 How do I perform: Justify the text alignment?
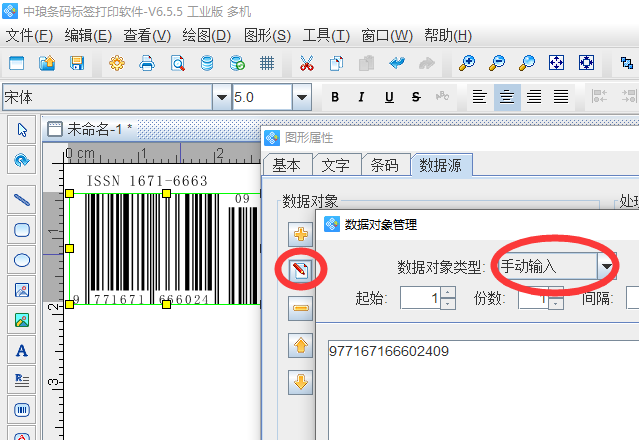[x=561, y=97]
